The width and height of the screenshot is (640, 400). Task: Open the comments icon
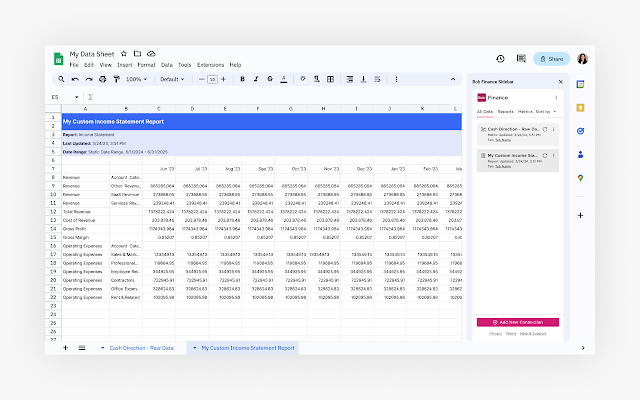tap(521, 59)
